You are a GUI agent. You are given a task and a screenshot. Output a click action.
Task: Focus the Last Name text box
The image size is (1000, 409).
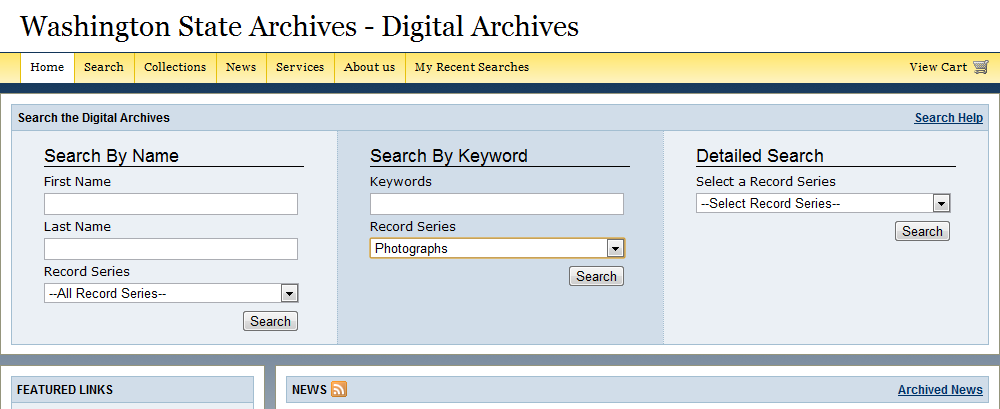[171, 249]
